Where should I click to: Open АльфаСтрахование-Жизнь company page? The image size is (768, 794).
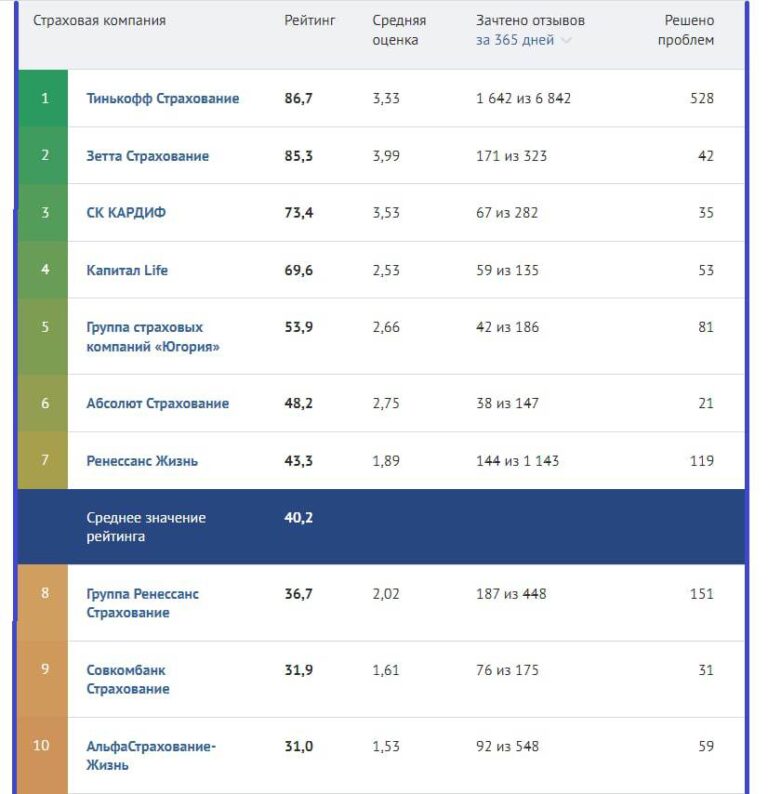(x=151, y=756)
